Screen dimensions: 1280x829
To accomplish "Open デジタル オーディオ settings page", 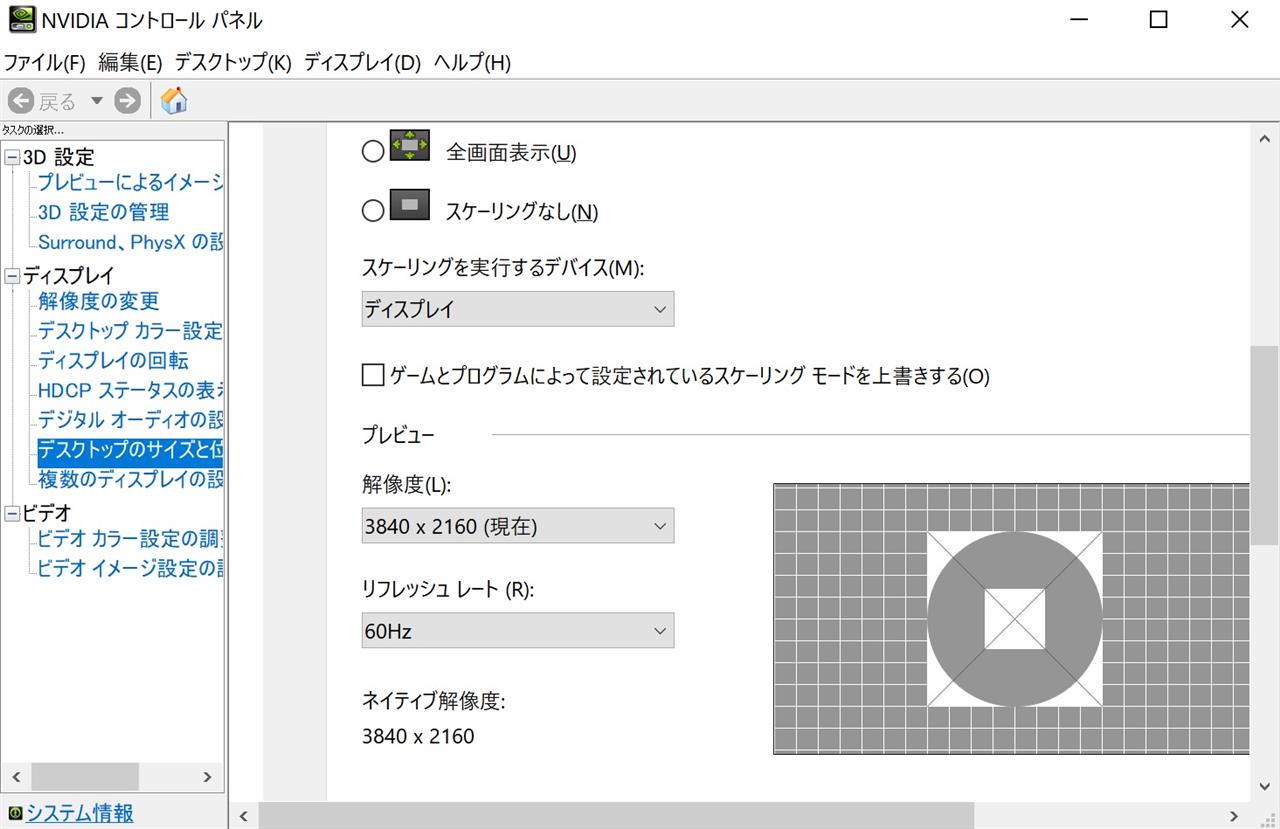I will click(x=130, y=420).
